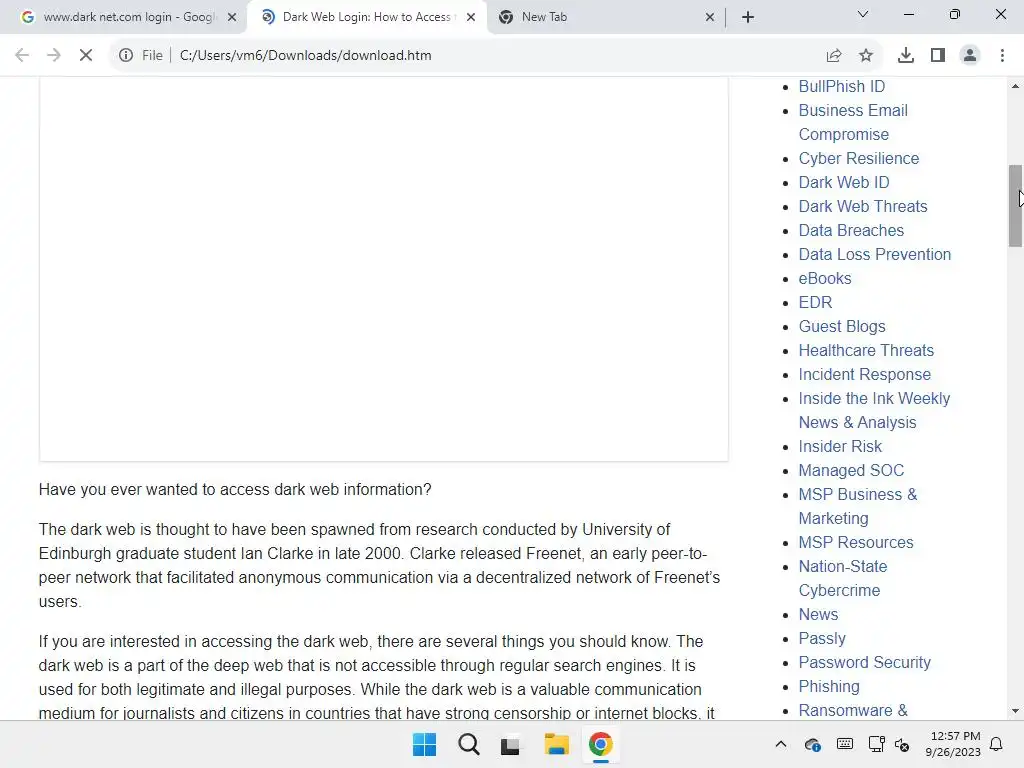Click the address bar URL
Image resolution: width=1024 pixels, height=768 pixels.
tap(306, 56)
